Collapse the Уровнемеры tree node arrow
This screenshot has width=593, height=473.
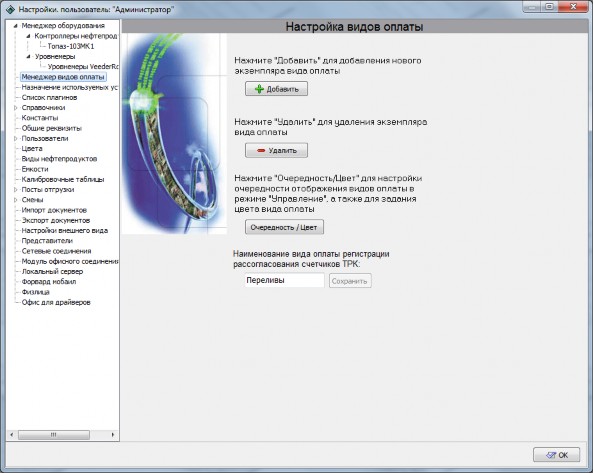(28, 56)
